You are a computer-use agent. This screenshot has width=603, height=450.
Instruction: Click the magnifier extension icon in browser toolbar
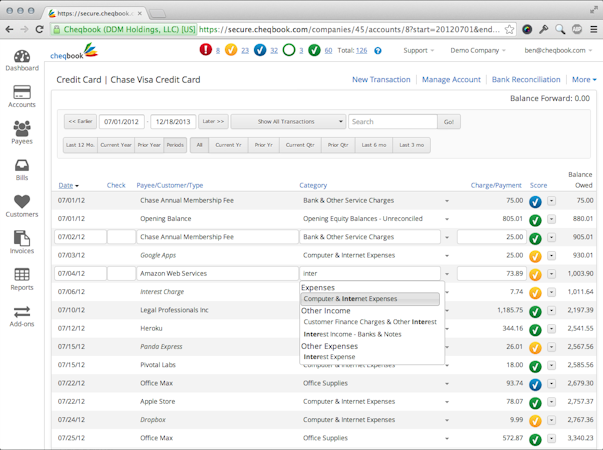[560, 29]
